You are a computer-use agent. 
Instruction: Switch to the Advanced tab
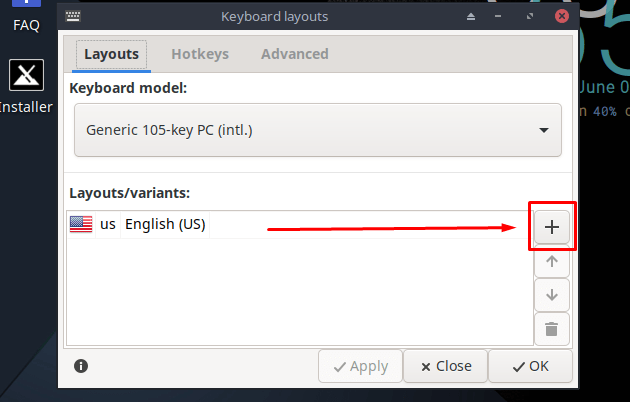click(x=295, y=54)
